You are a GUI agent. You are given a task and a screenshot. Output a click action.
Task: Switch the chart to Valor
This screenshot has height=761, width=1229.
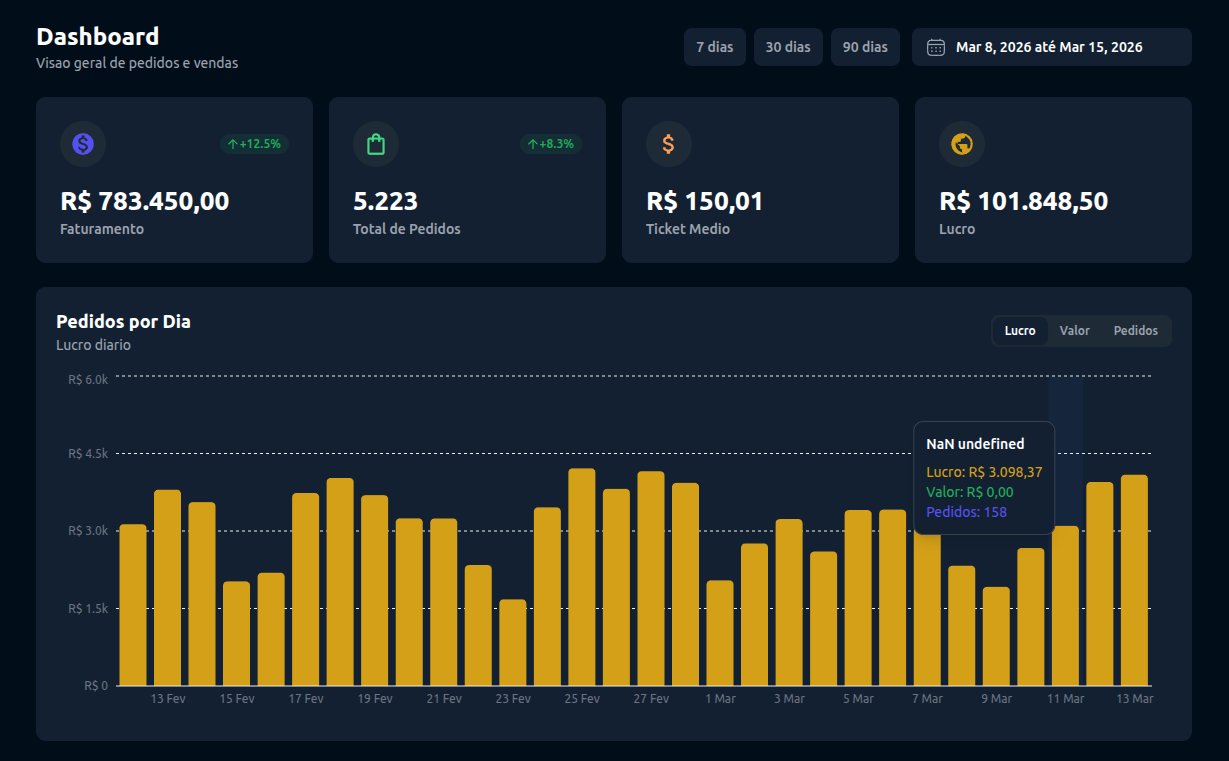pyautogui.click(x=1075, y=331)
